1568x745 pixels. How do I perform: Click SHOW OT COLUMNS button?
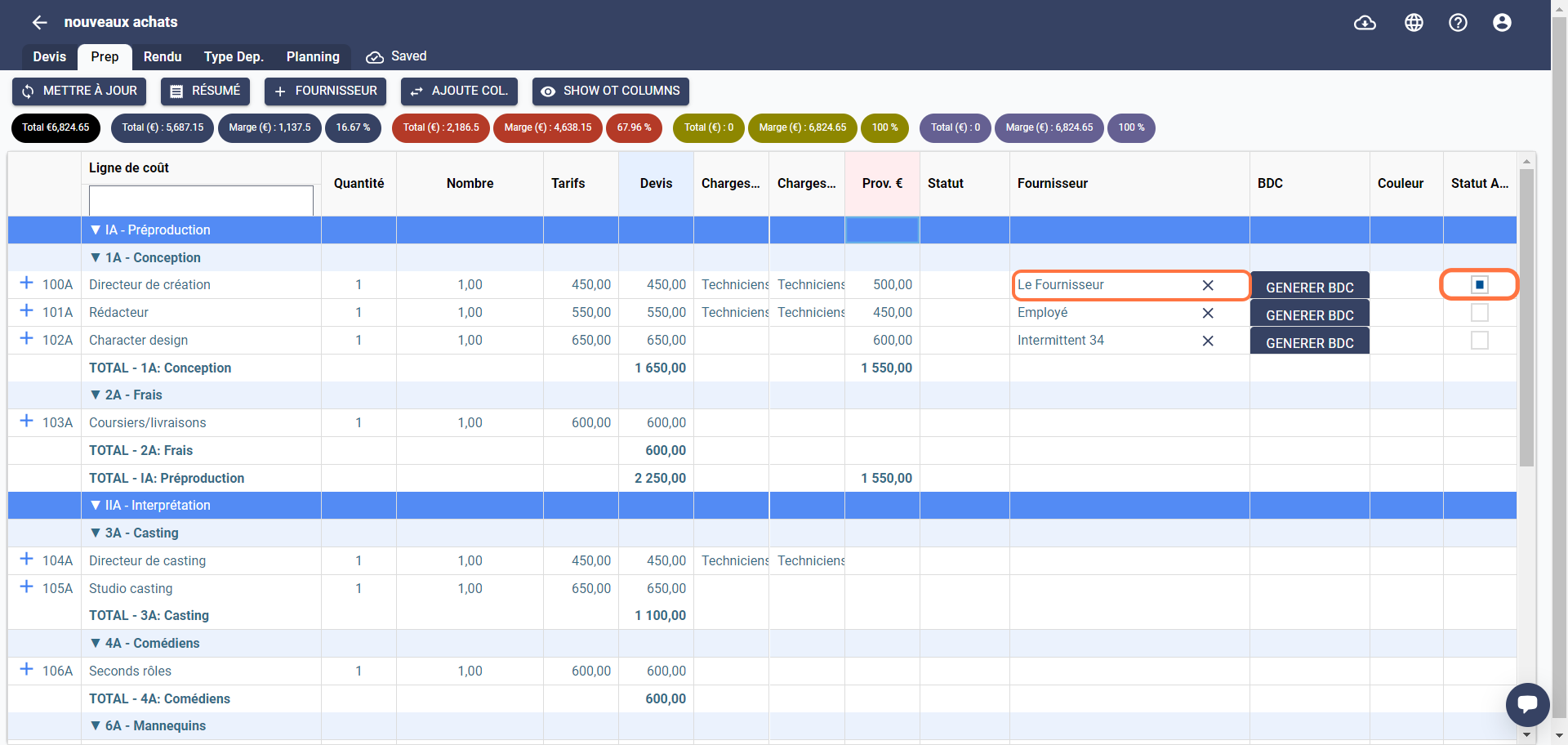click(611, 91)
